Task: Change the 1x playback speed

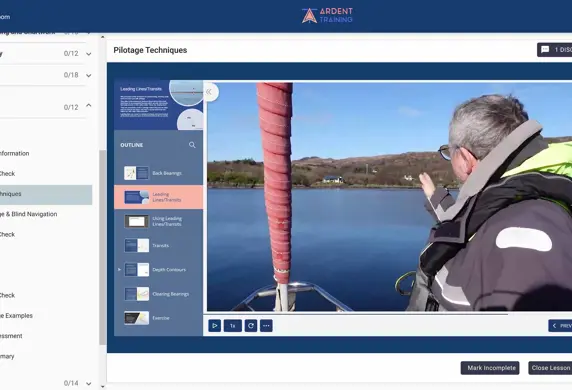Action: pyautogui.click(x=232, y=325)
